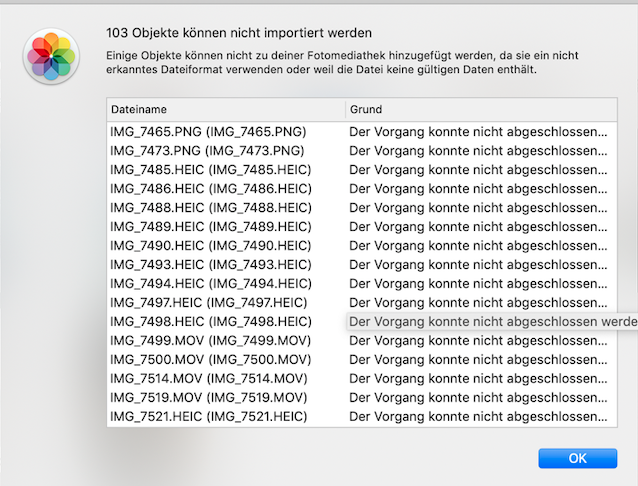Click the IMG_7519.MOV file entry

point(208,397)
